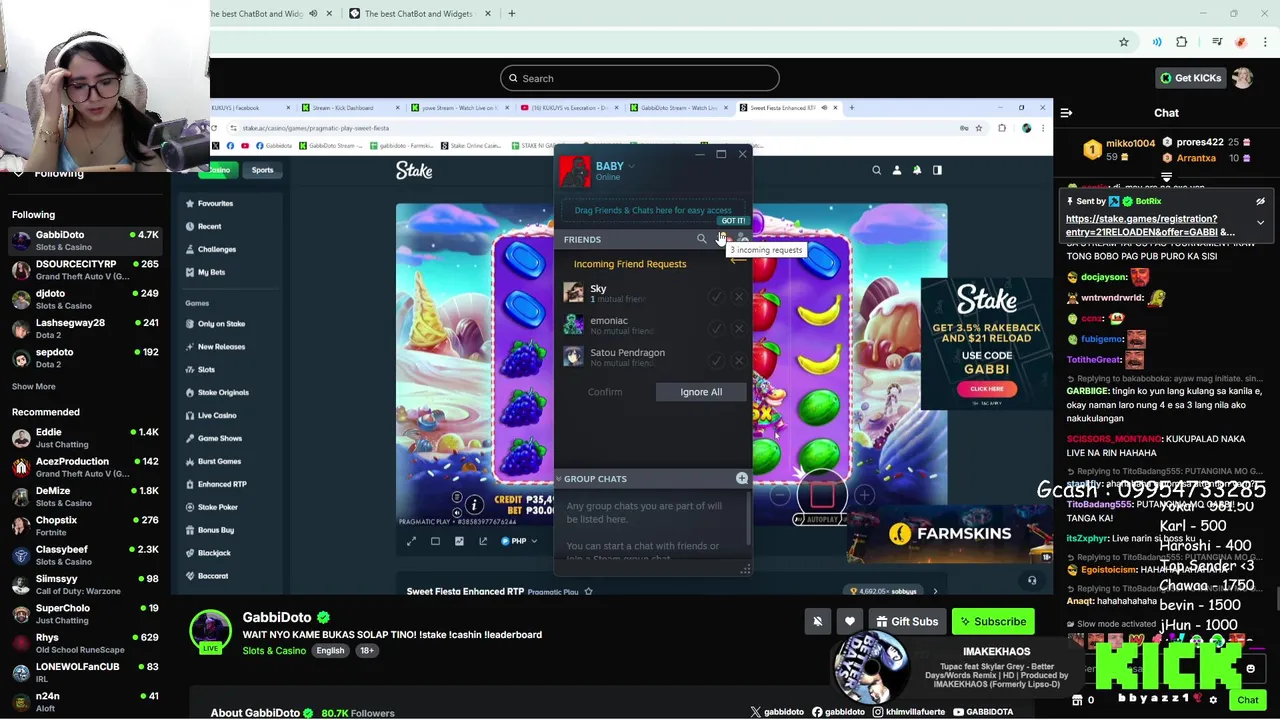Open Stake site search magnifier icon
The image size is (1280, 720).
tap(876, 170)
